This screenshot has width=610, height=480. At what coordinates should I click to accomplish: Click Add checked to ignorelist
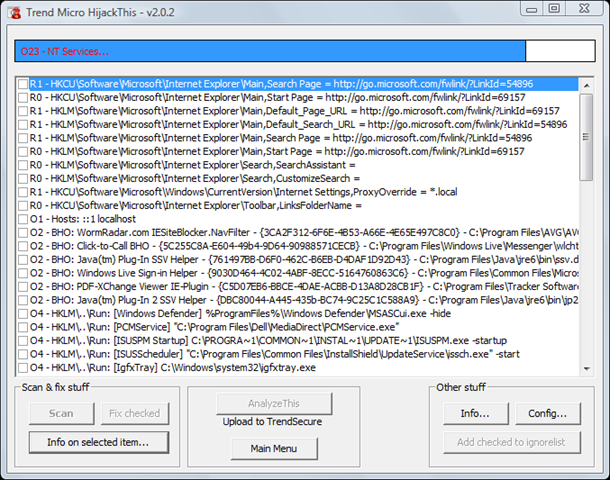click(x=512, y=442)
